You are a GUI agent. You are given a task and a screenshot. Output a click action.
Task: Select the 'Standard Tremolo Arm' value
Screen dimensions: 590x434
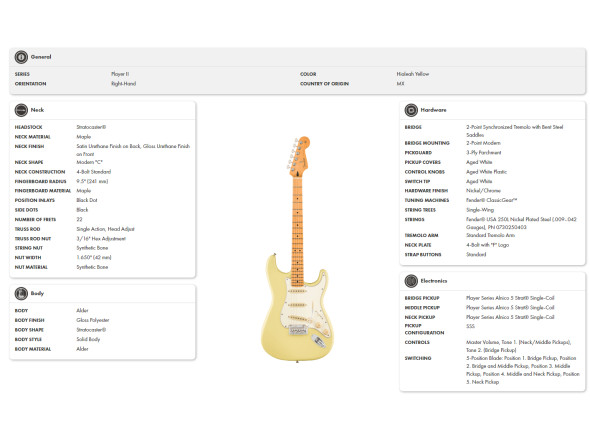coord(491,235)
